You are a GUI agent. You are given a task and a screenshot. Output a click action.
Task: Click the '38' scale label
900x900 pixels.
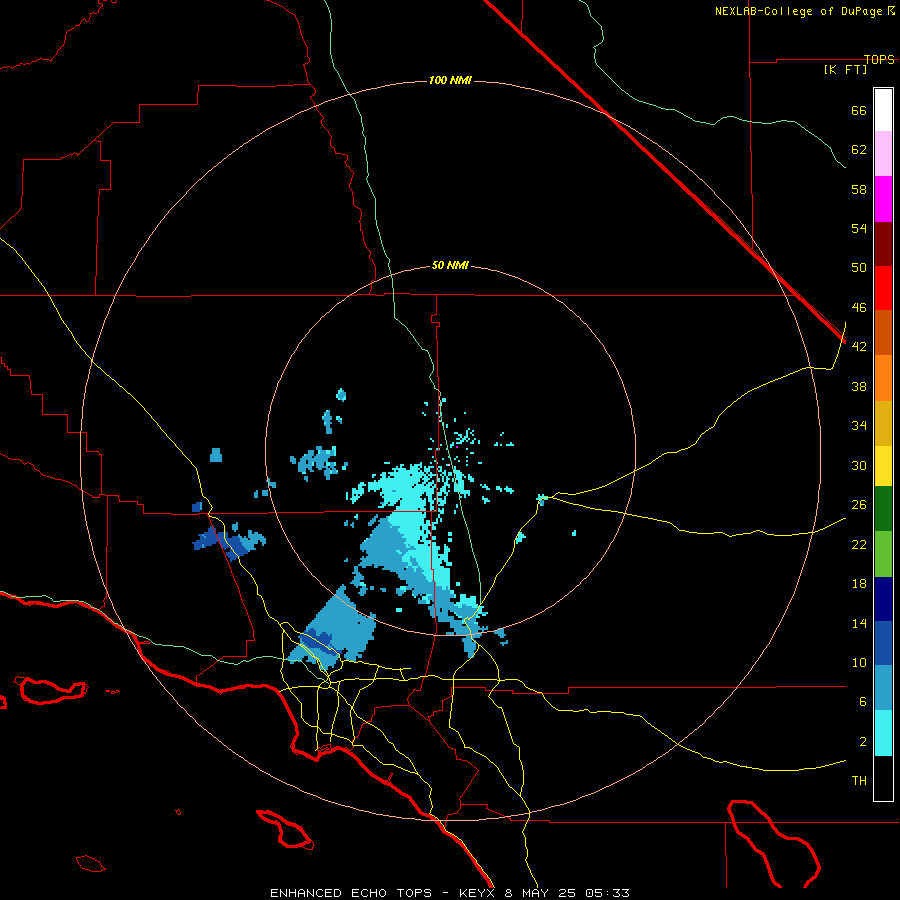859,387
